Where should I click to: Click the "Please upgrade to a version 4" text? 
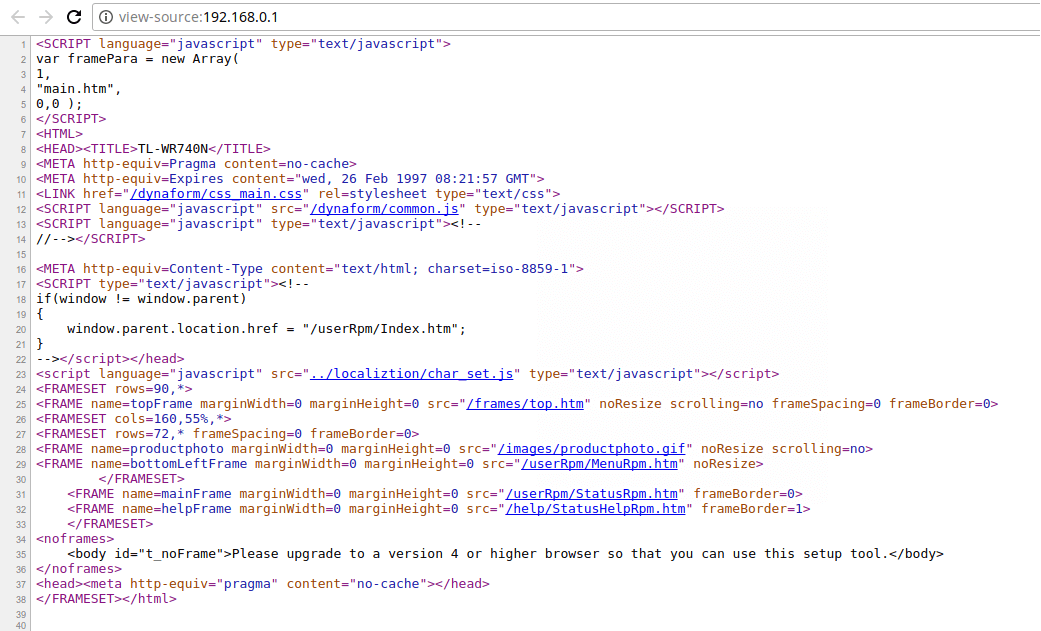pyautogui.click(x=345, y=554)
